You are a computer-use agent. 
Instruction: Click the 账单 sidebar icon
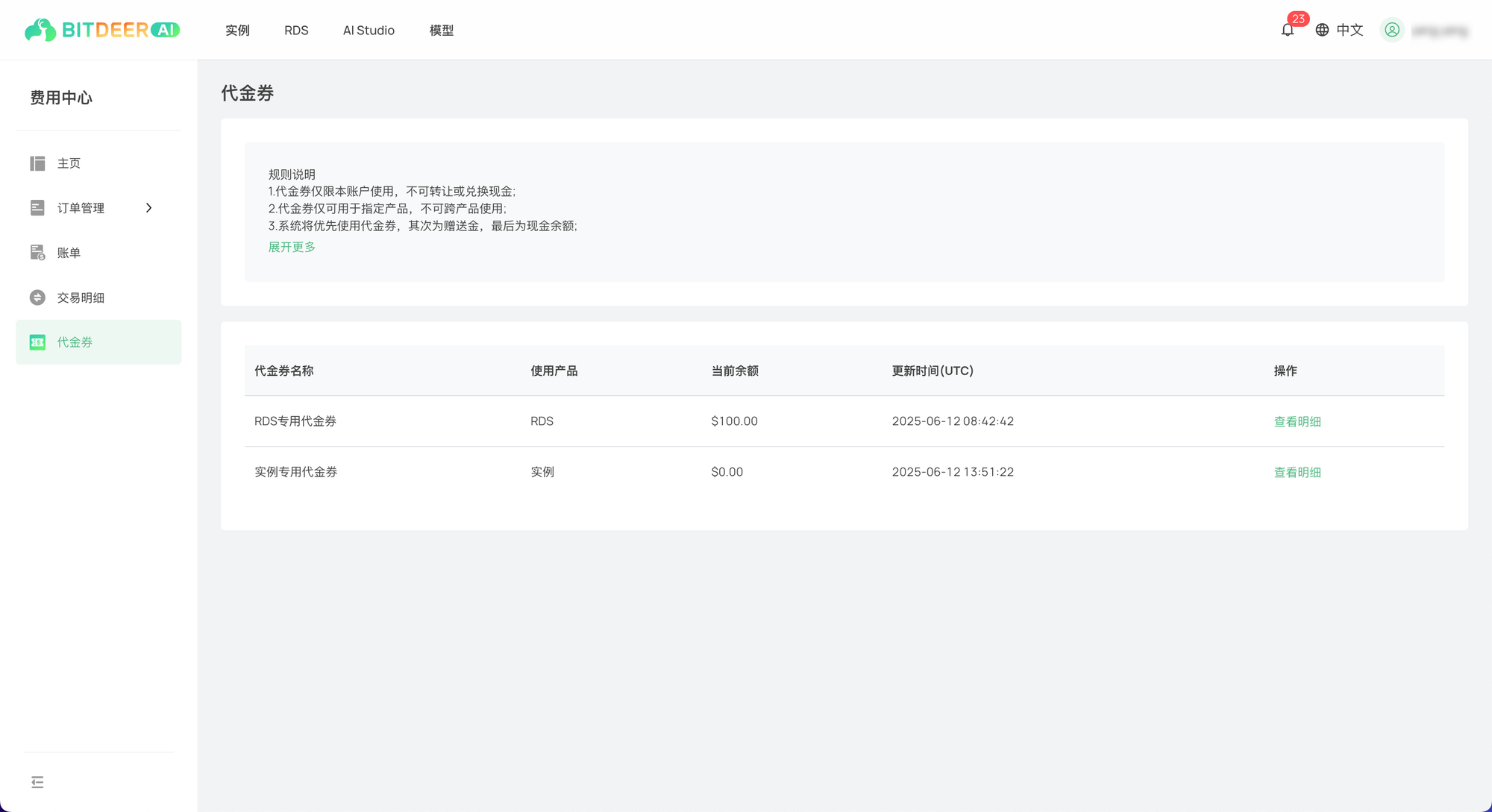37,253
